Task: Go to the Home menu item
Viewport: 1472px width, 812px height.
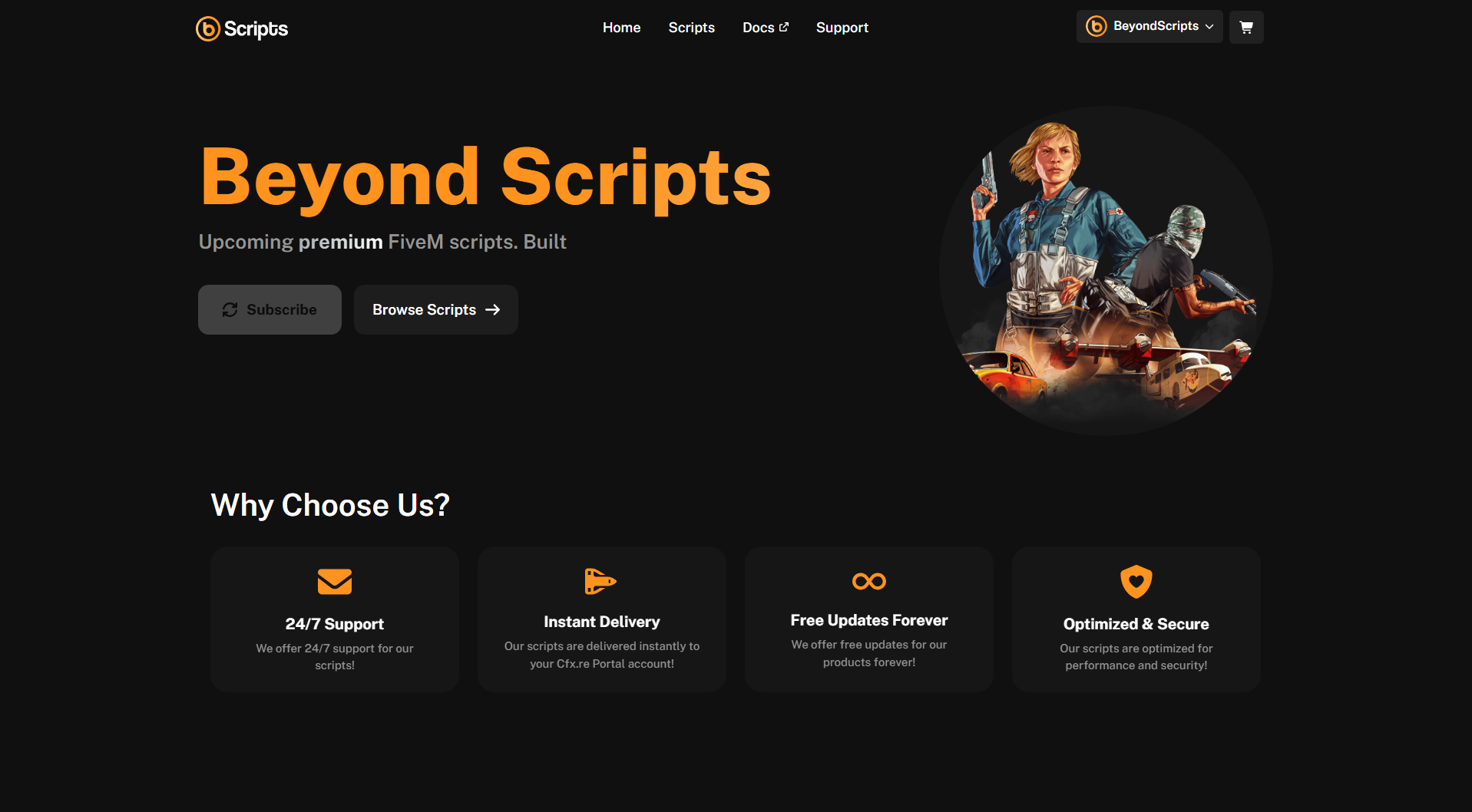Action: coord(621,28)
